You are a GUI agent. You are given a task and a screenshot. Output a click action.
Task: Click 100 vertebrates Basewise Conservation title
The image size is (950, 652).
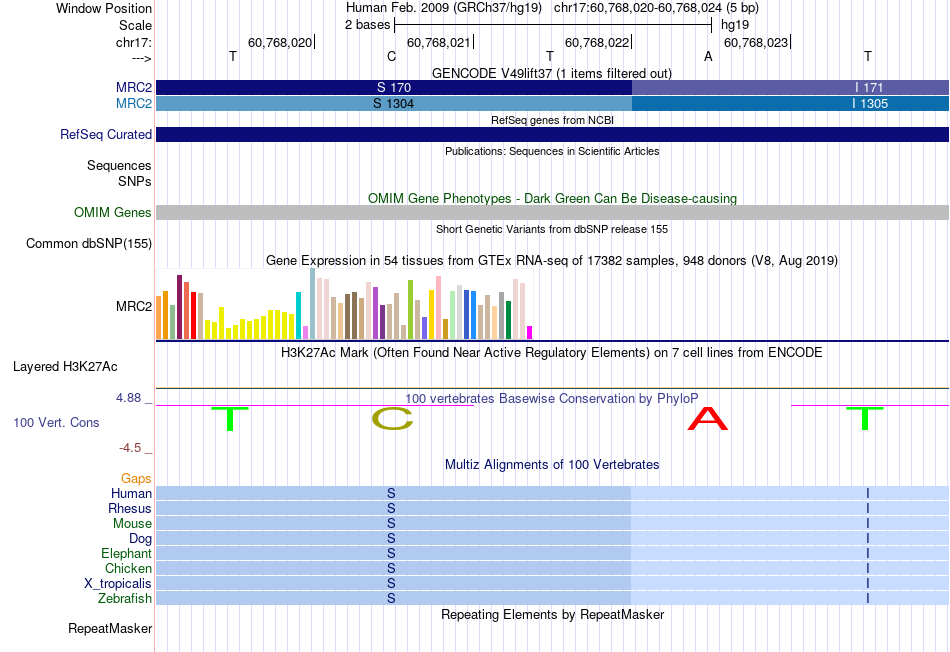click(552, 398)
